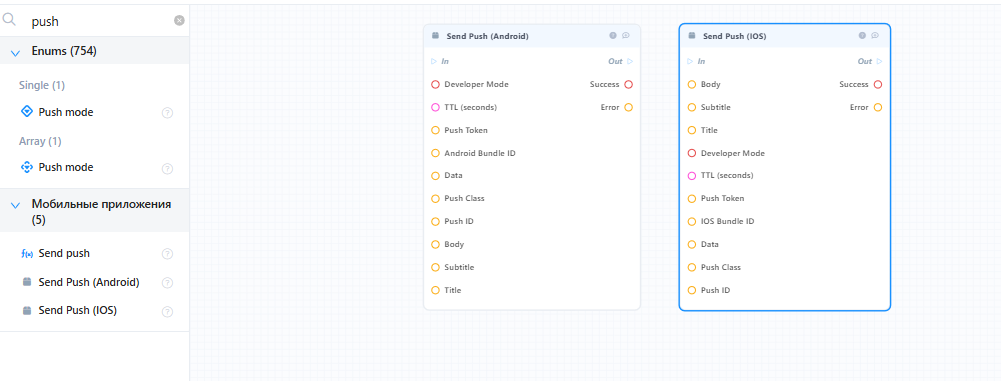Click the Send Push (Android) node header
The image size is (1001, 381).
coord(532,36)
